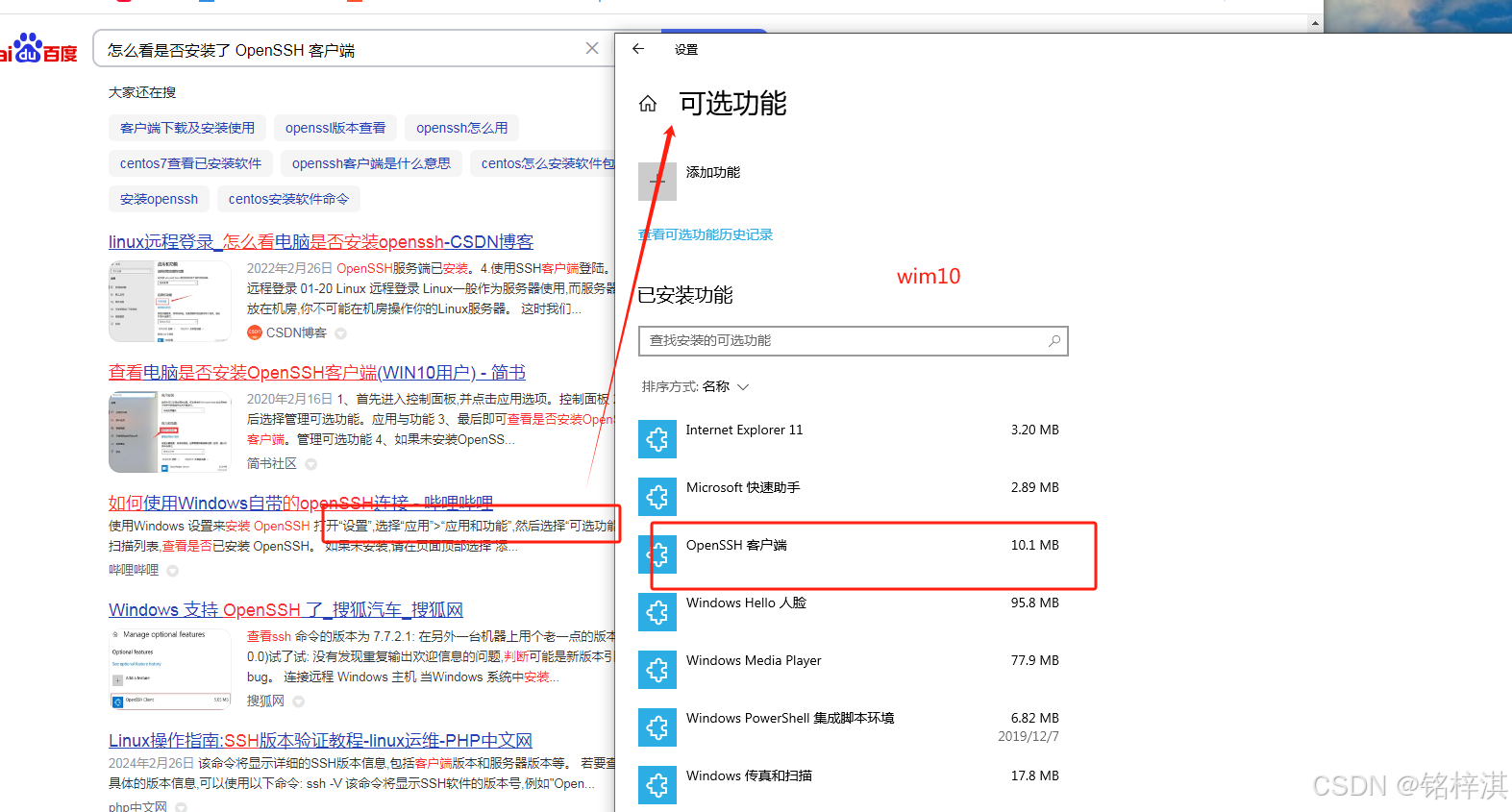The width and height of the screenshot is (1512, 812).
Task: Open 哔哩哔哩 result 如何使用Windows自带的openSSH连接
Action: tap(301, 503)
